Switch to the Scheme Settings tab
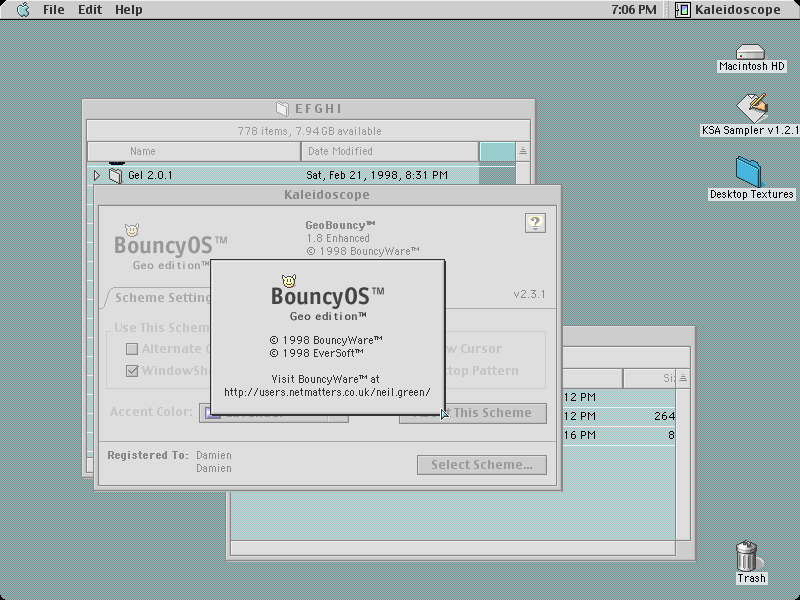Screen dimensions: 800x600 click(158, 297)
